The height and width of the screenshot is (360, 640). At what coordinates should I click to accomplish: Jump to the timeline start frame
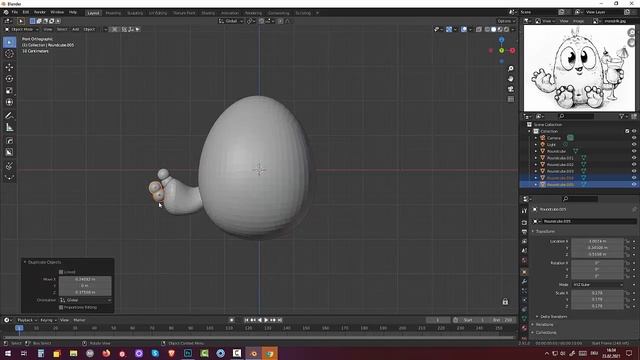(246, 320)
